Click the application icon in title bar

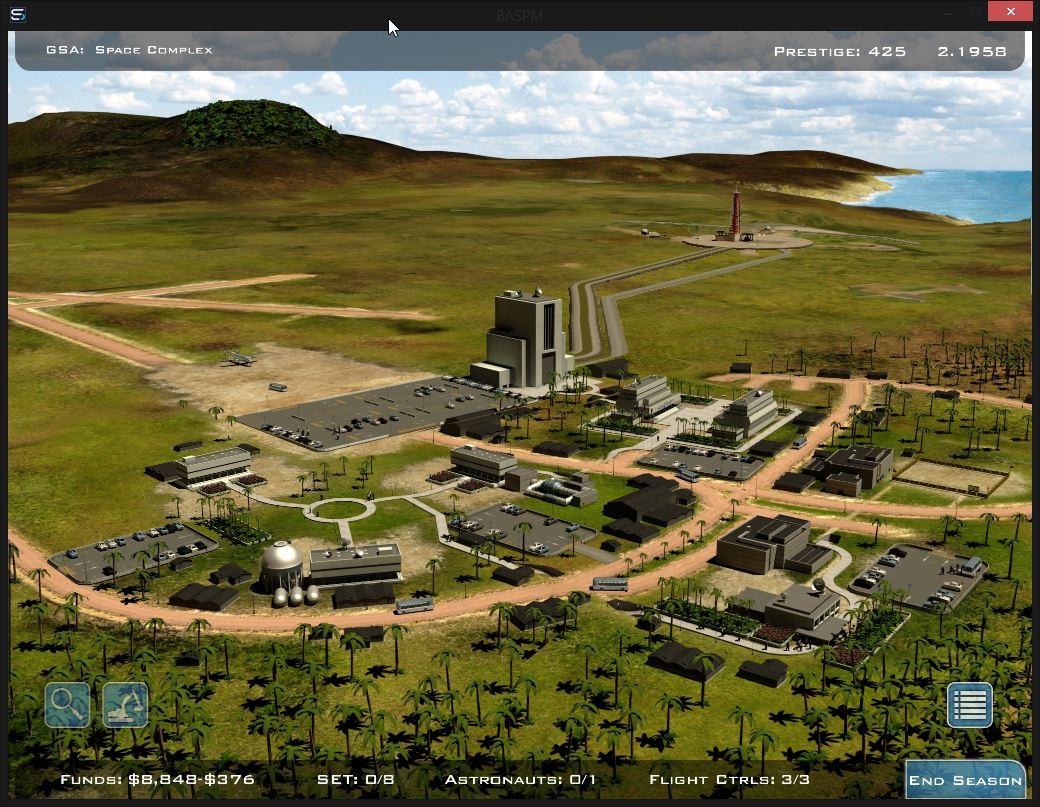coord(18,14)
